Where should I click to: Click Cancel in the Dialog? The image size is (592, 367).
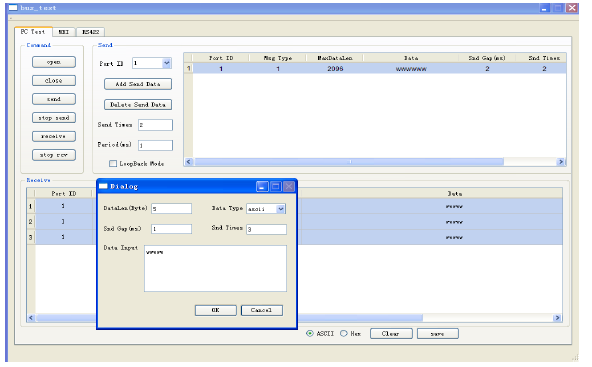(x=262, y=310)
